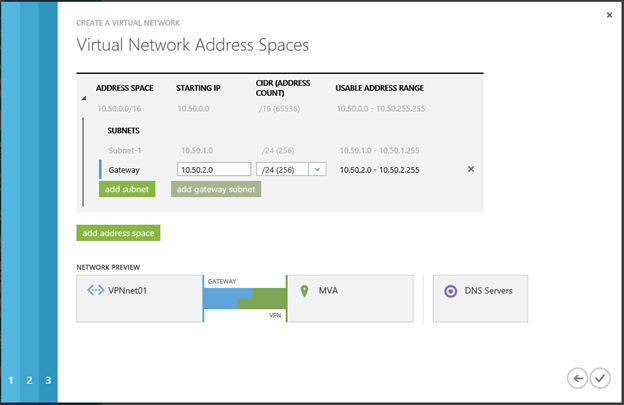Select wizard step 3

tap(47, 380)
